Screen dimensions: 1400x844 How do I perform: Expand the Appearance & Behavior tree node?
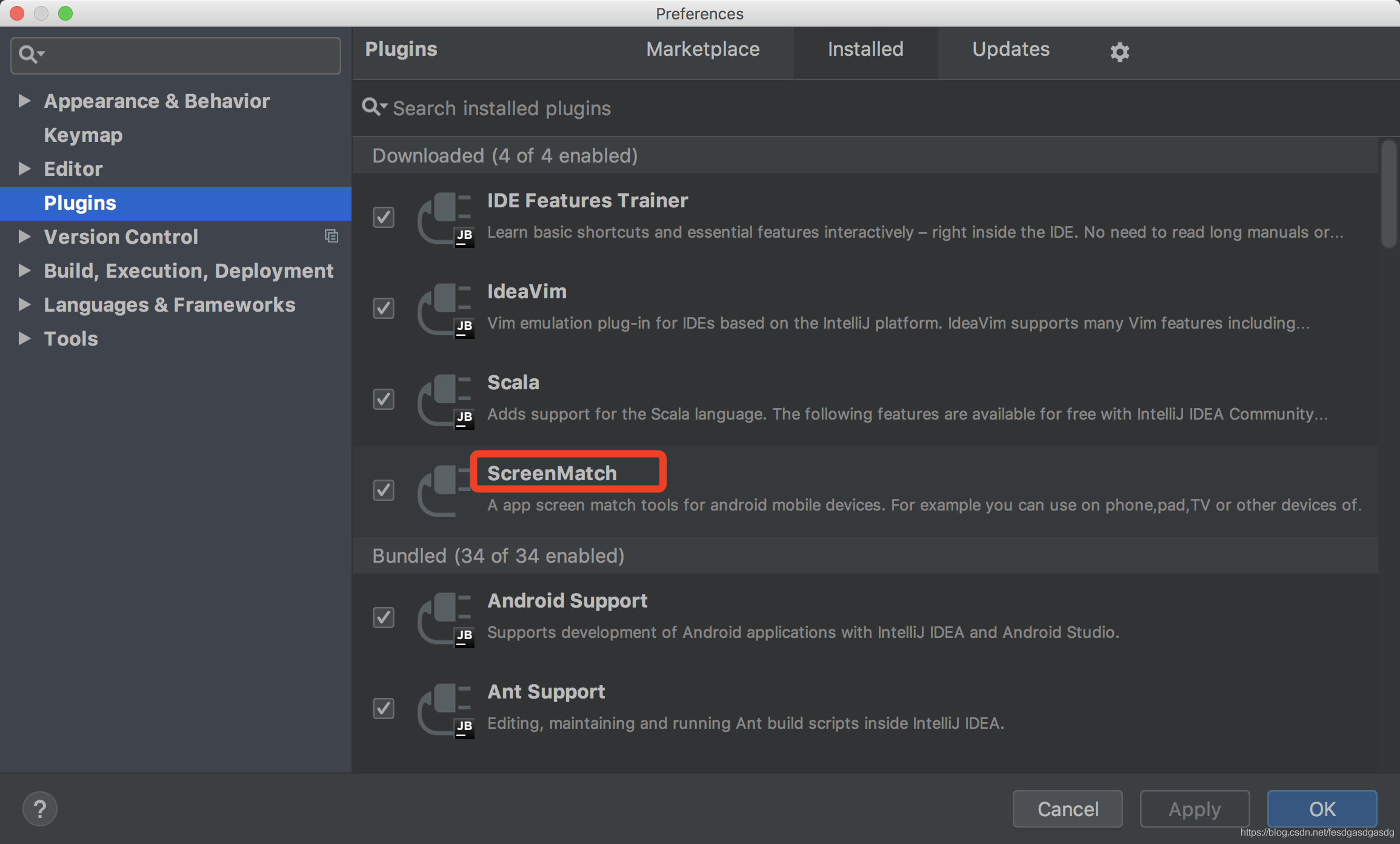tap(24, 101)
